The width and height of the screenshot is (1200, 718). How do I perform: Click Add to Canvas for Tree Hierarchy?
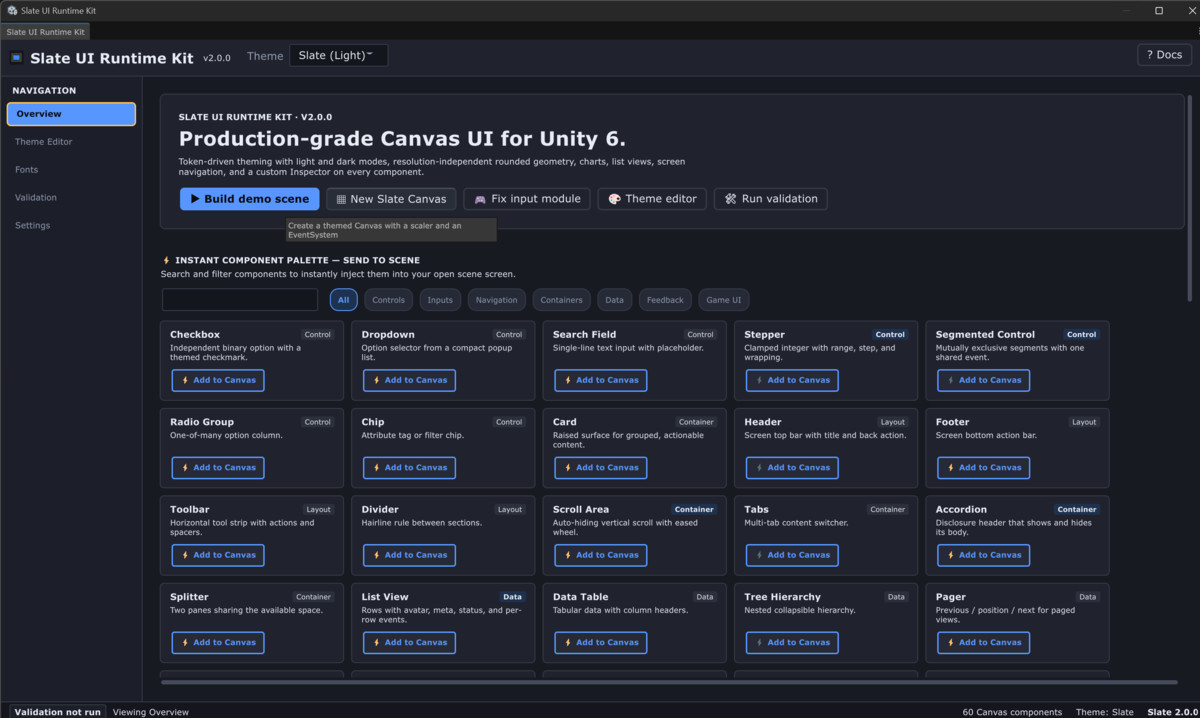point(792,643)
